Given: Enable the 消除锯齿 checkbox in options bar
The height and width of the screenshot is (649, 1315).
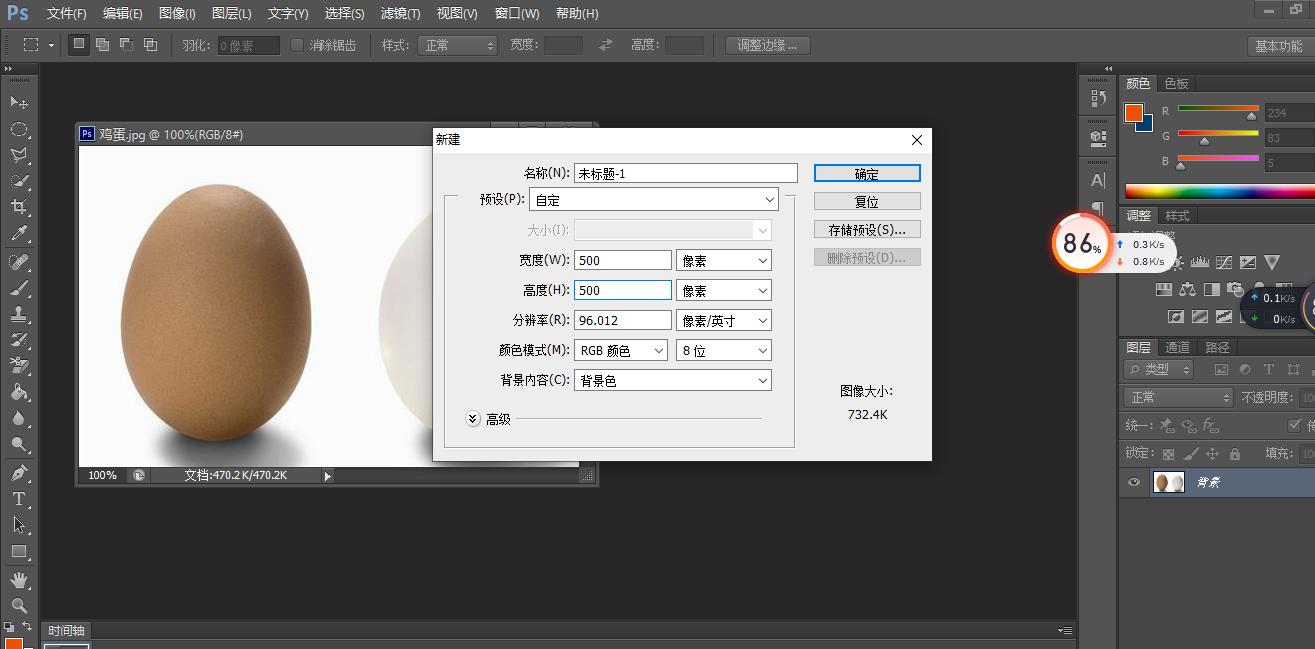Looking at the screenshot, I should (x=297, y=44).
